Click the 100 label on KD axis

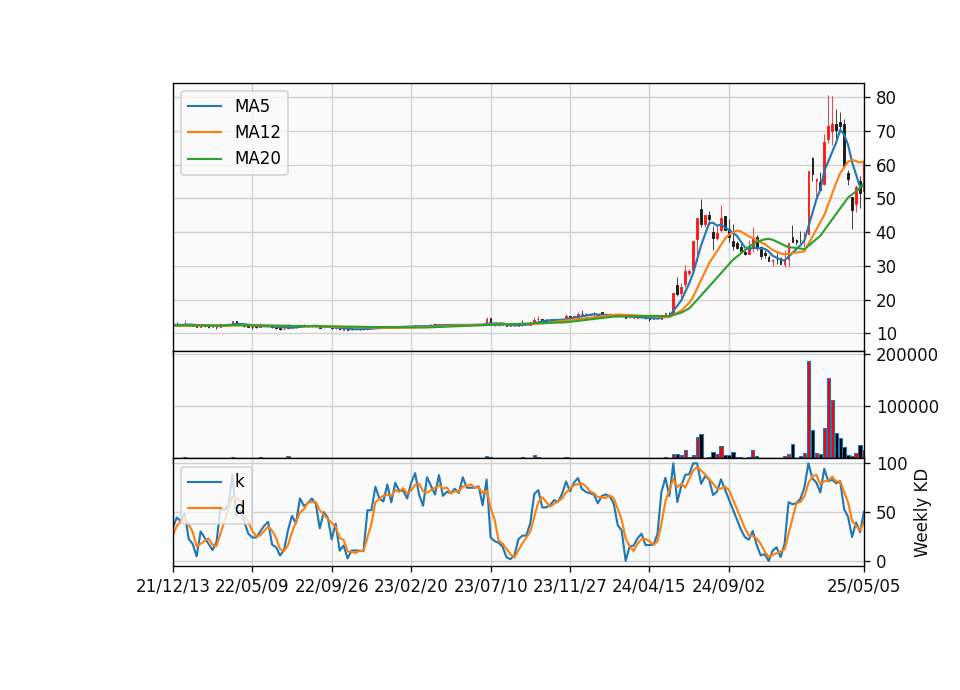coord(892,464)
